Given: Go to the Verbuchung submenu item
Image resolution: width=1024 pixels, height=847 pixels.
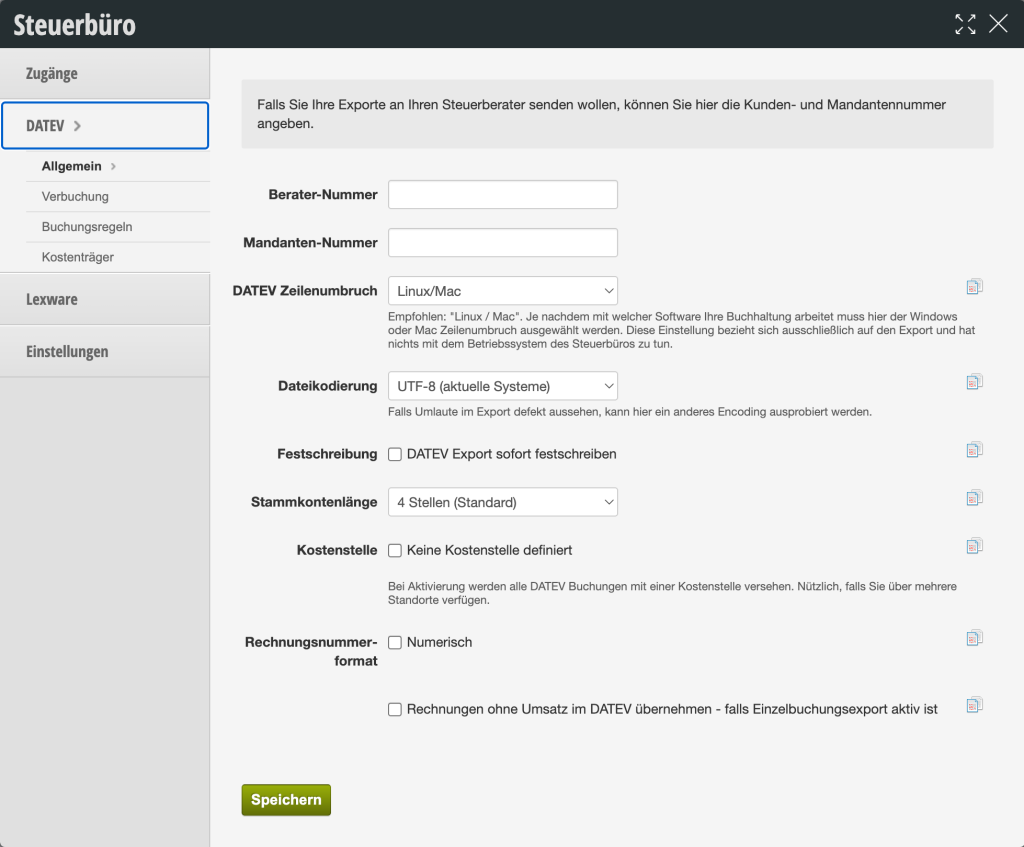Looking at the screenshot, I should click(x=118, y=197).
